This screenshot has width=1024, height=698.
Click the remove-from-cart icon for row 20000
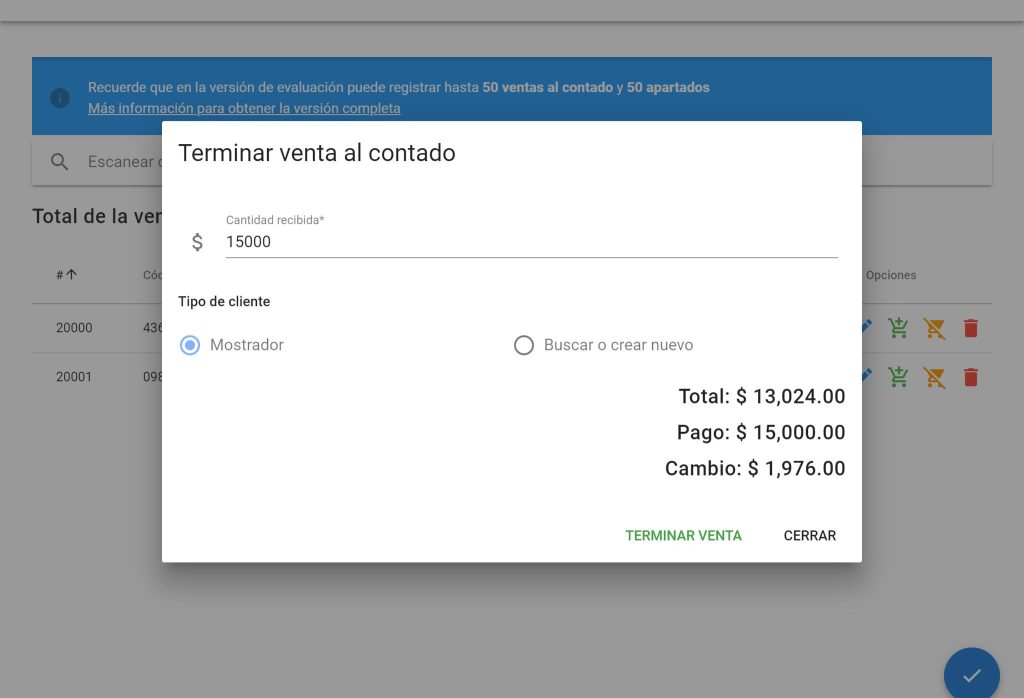pyautogui.click(x=934, y=328)
